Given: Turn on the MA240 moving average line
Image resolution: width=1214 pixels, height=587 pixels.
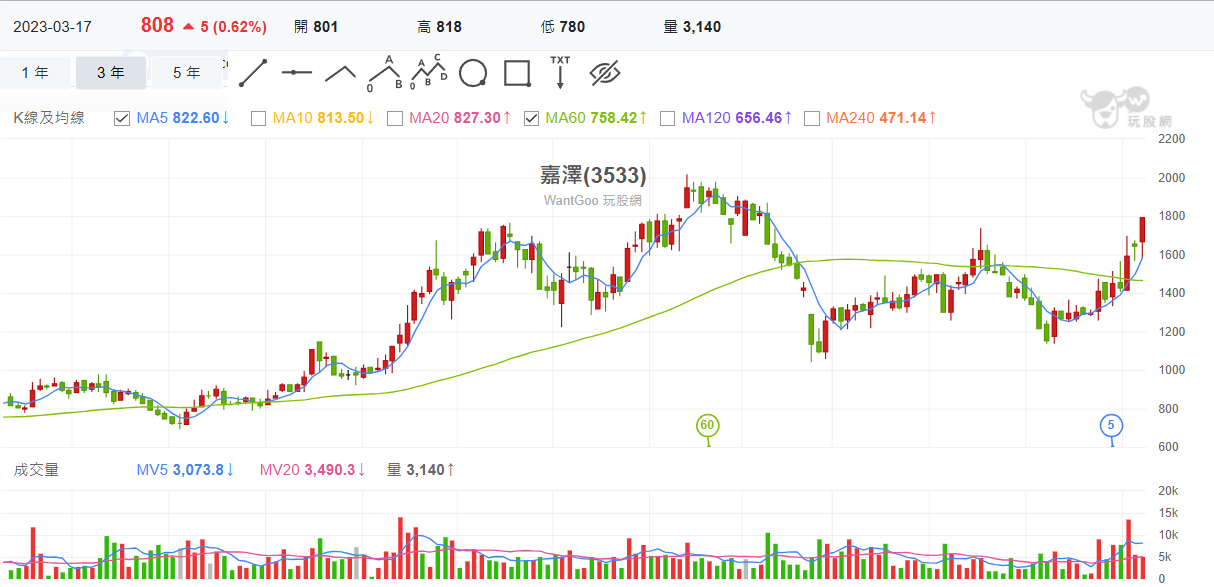Looking at the screenshot, I should tap(812, 118).
